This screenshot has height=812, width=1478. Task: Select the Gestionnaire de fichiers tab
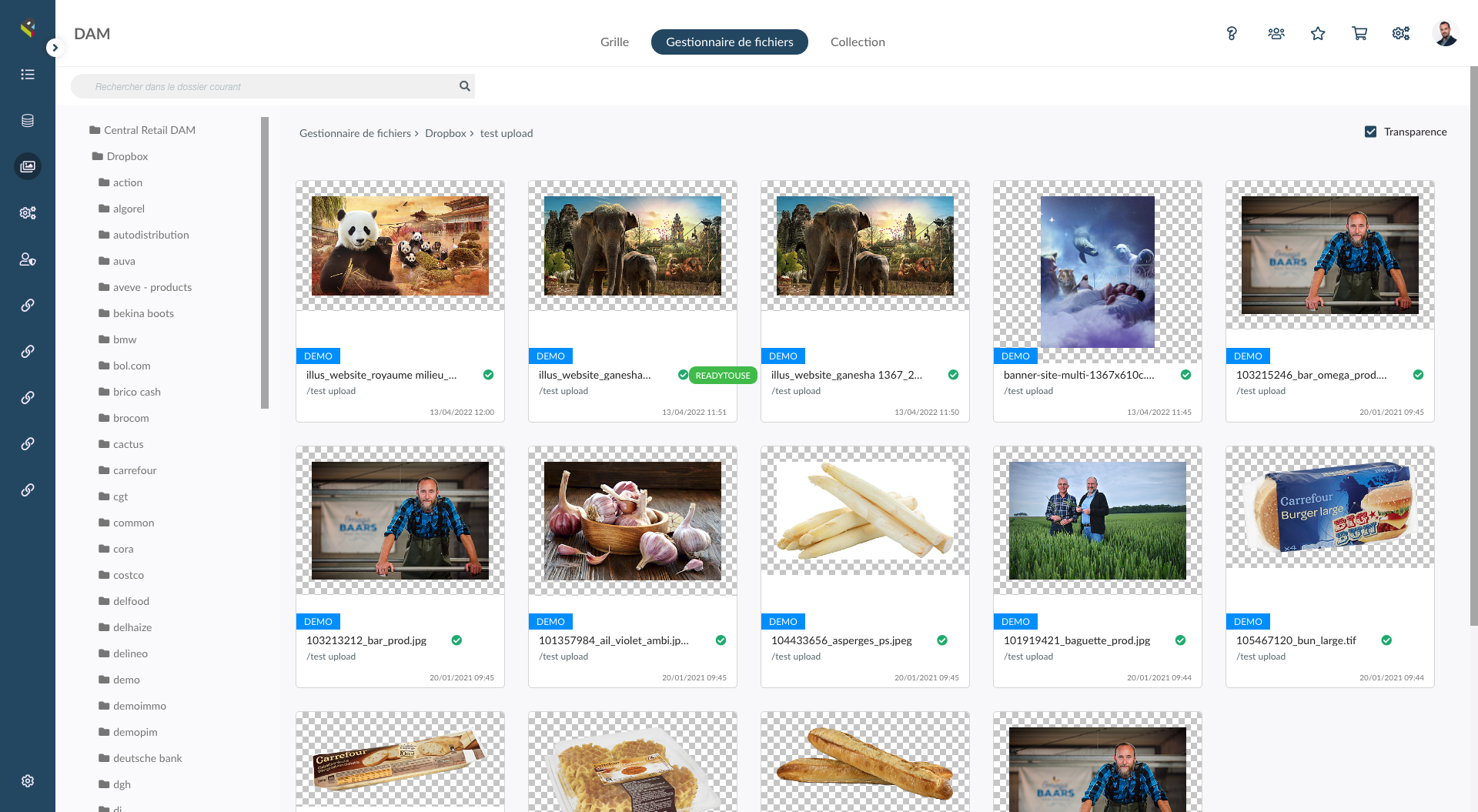point(730,42)
